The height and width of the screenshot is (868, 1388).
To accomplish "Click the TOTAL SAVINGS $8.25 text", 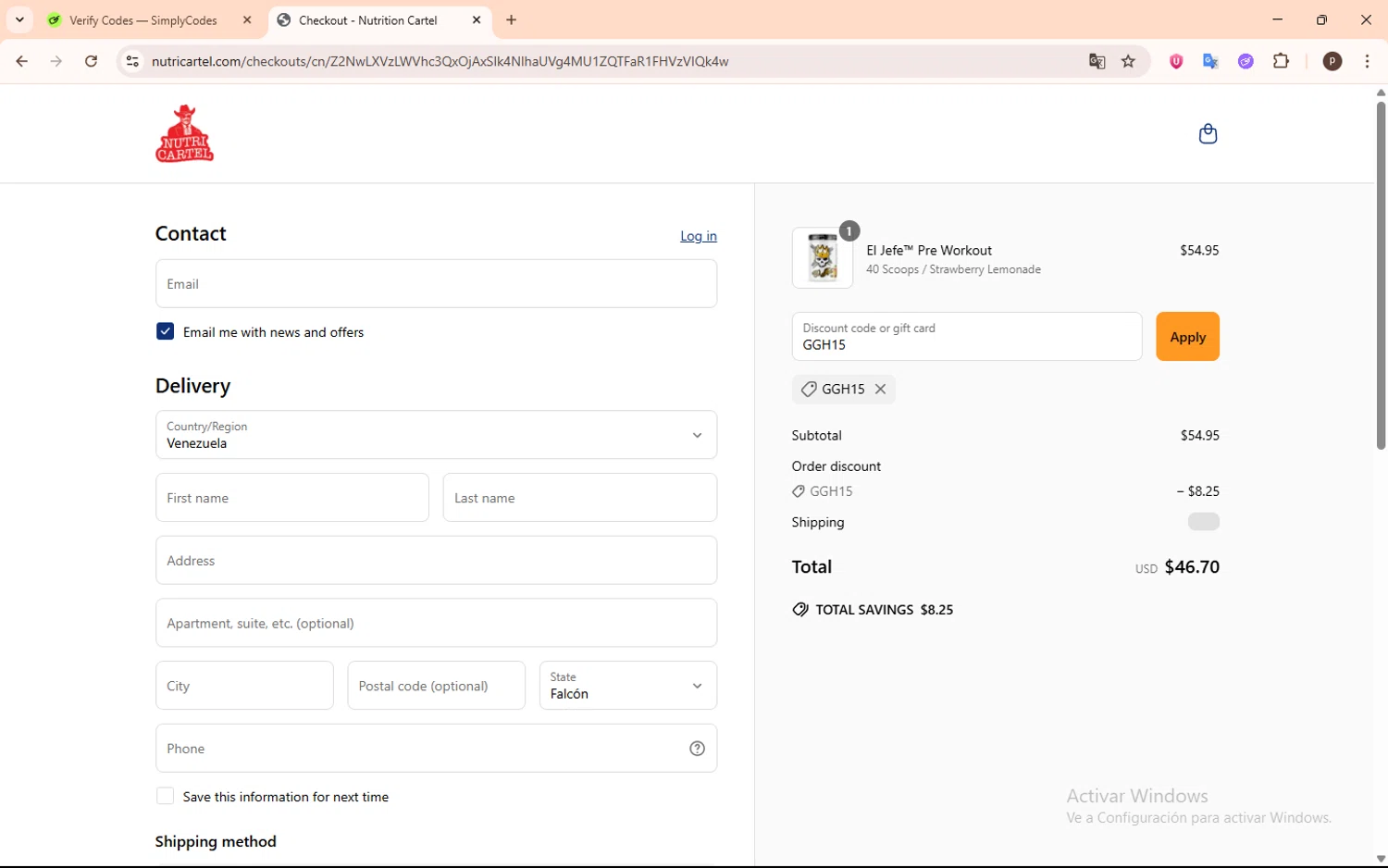I will [885, 610].
